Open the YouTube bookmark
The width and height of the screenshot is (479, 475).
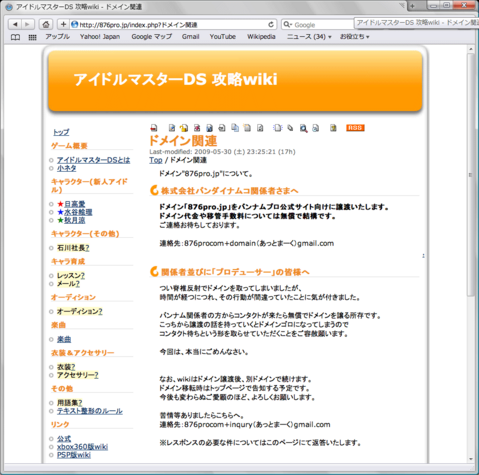pyautogui.click(x=223, y=37)
